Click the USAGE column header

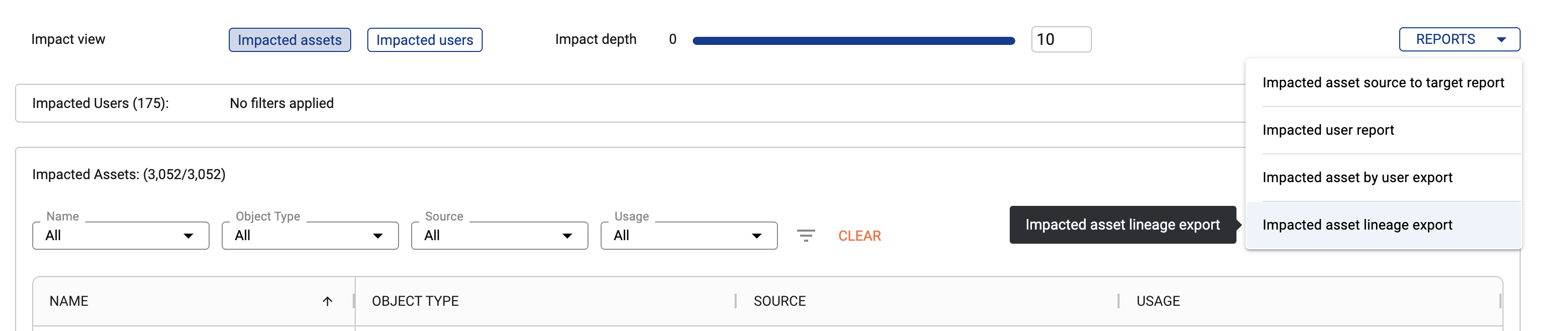coord(1158,301)
